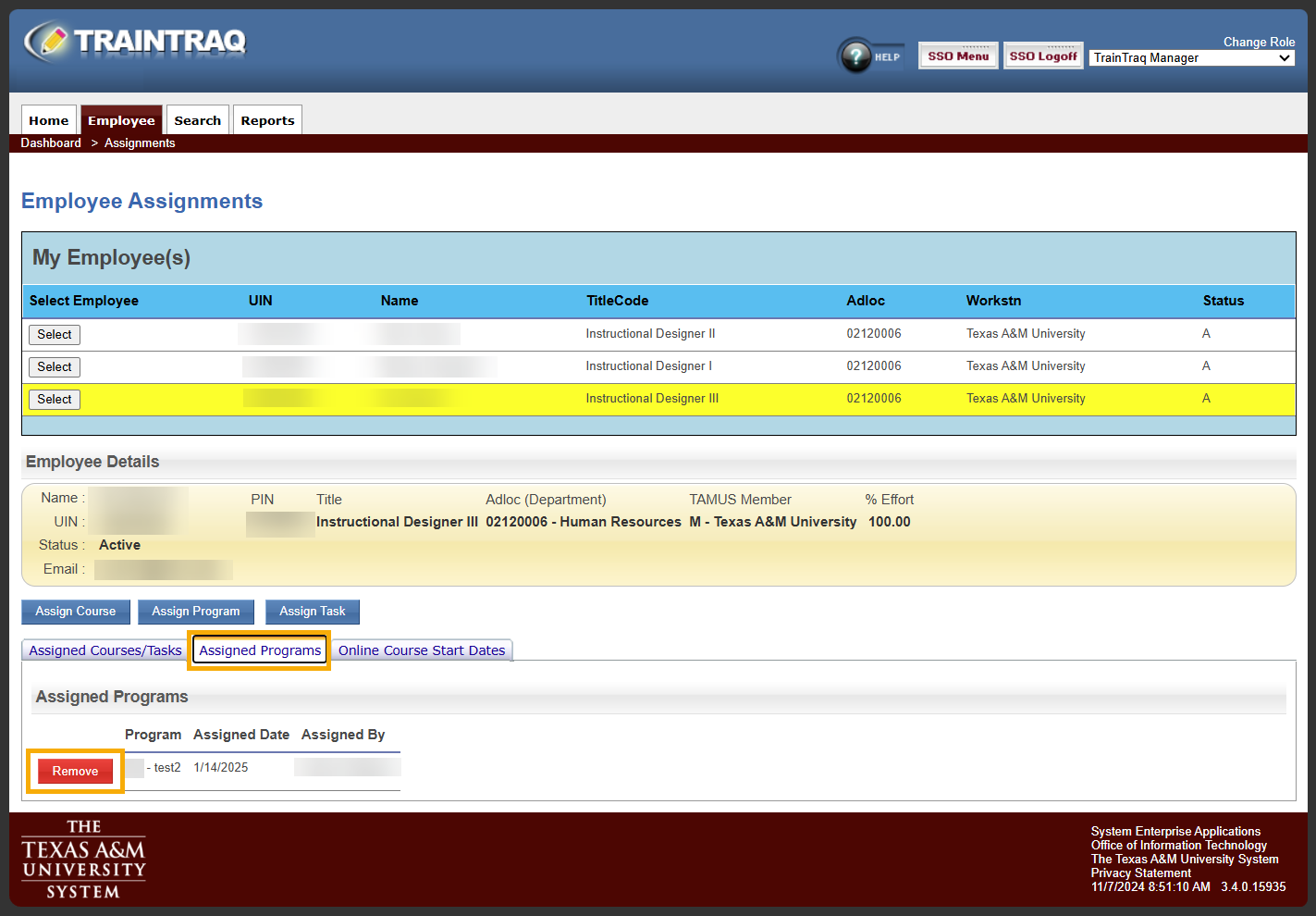1316x916 pixels.
Task: Click the SSO Menu button
Action: click(958, 56)
